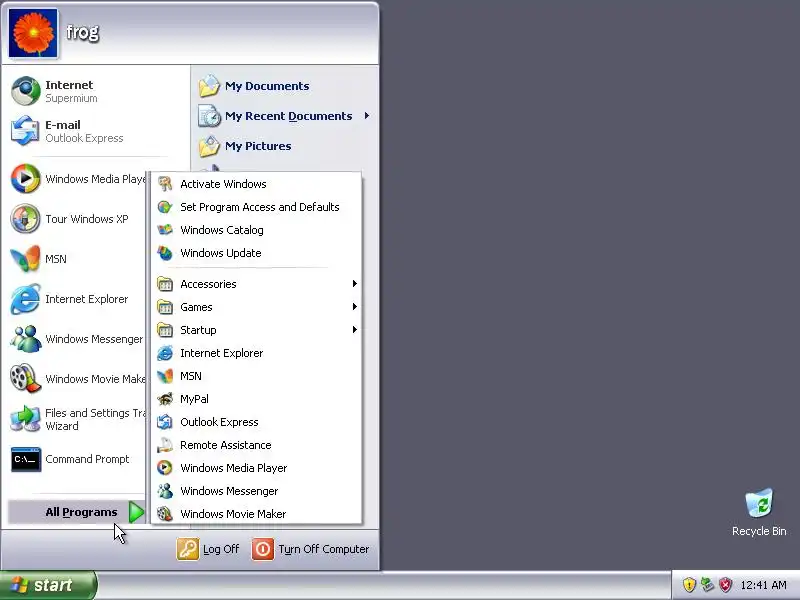This screenshot has height=600, width=800.
Task: Click the 'Remote Assistance' label
Action: pos(226,445)
